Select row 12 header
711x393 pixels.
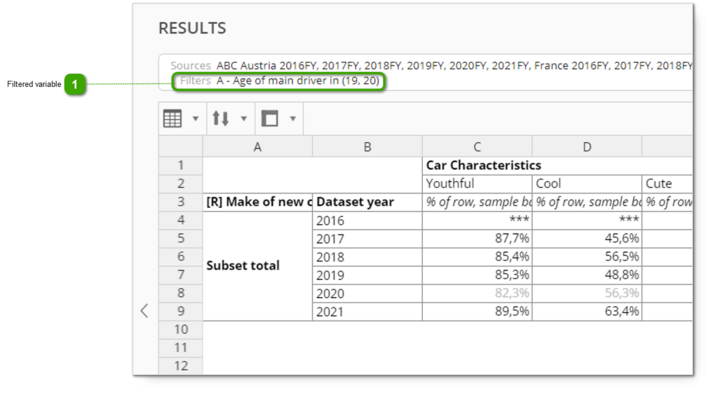[180, 365]
